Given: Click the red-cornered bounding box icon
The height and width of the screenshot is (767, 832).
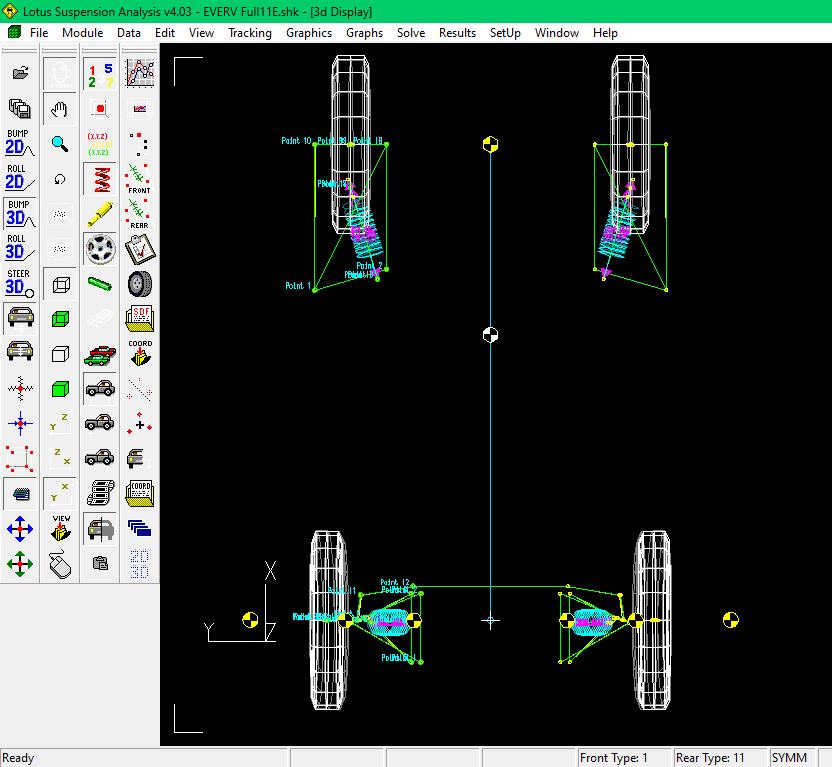Looking at the screenshot, I should tap(20, 459).
